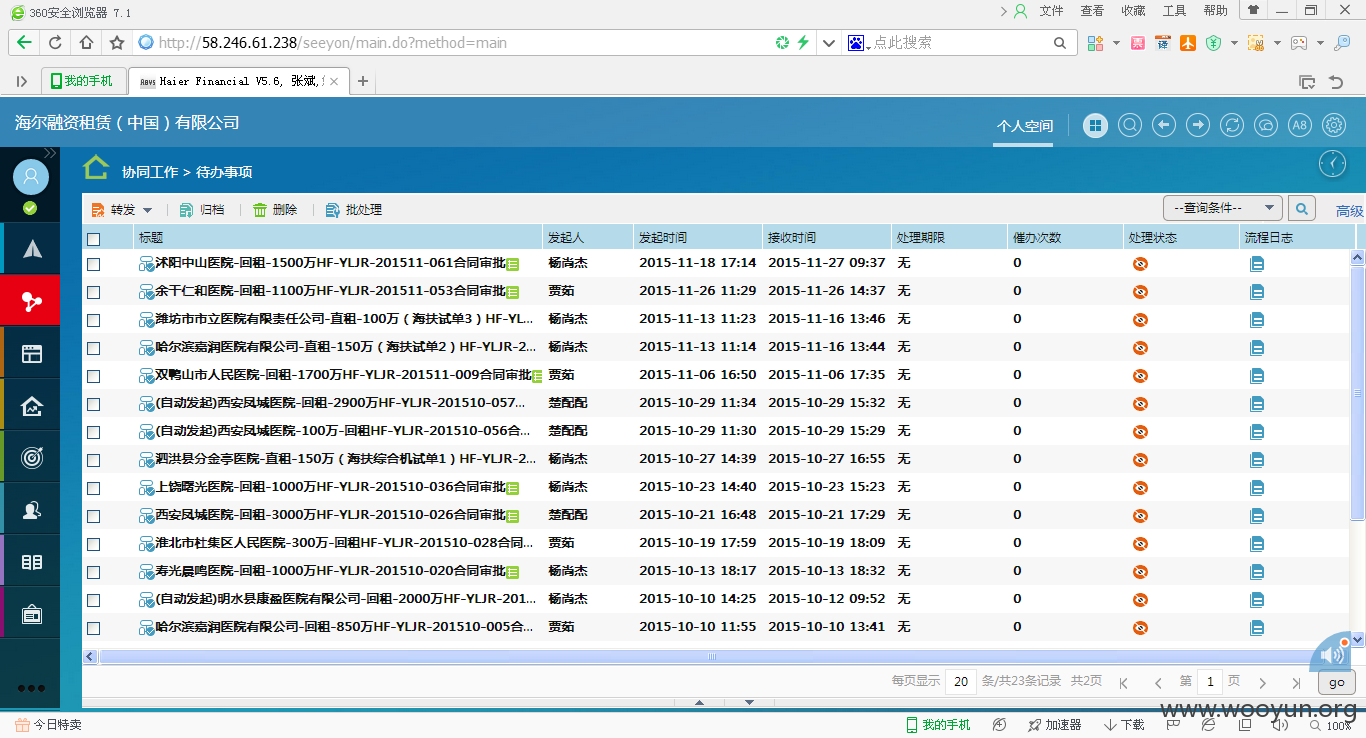Viewport: 1366px width, 738px height.
Task: Select the red collaboration sidebar icon
Action: click(32, 301)
